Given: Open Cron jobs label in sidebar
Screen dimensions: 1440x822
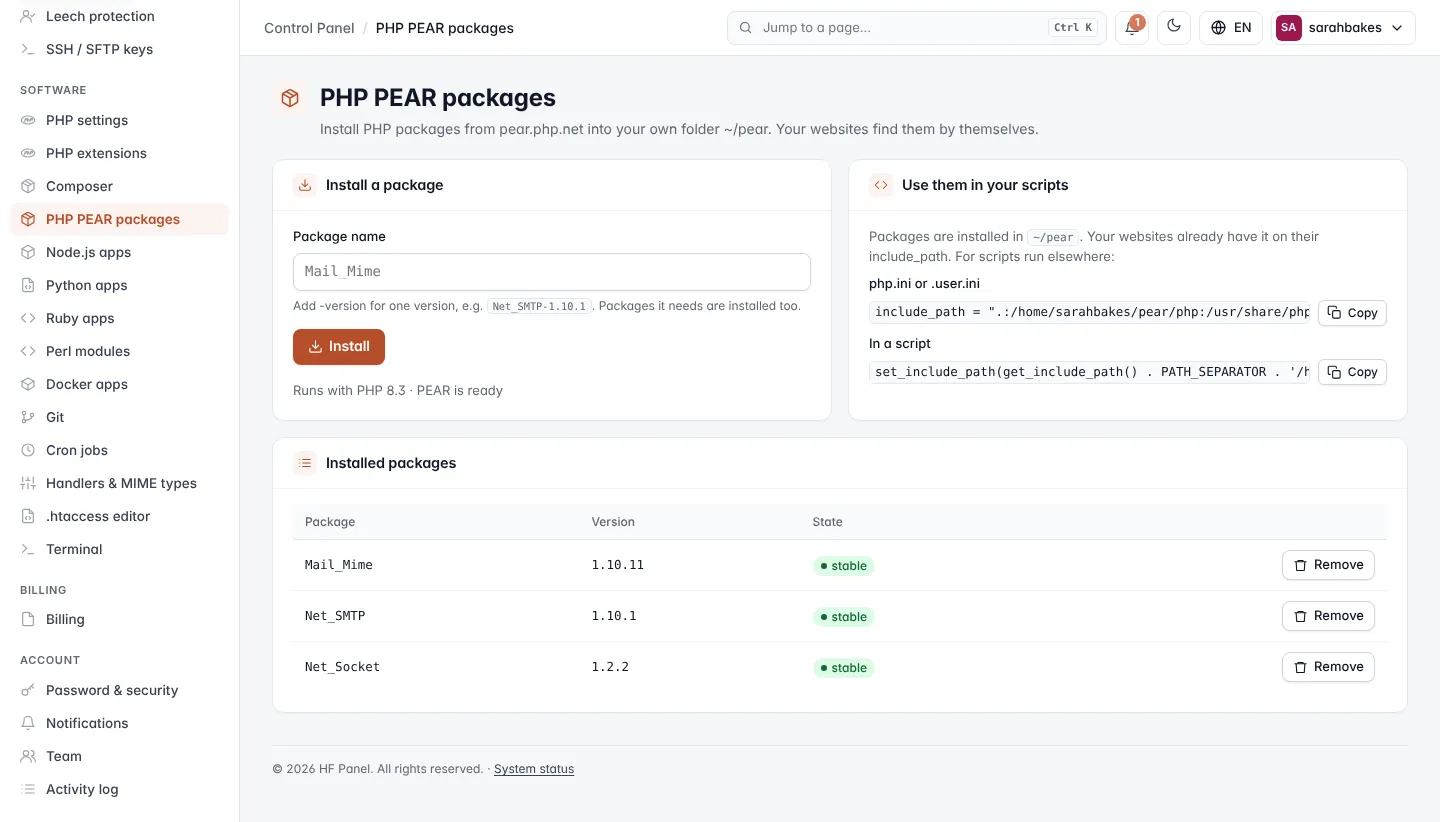Looking at the screenshot, I should click(x=77, y=450).
